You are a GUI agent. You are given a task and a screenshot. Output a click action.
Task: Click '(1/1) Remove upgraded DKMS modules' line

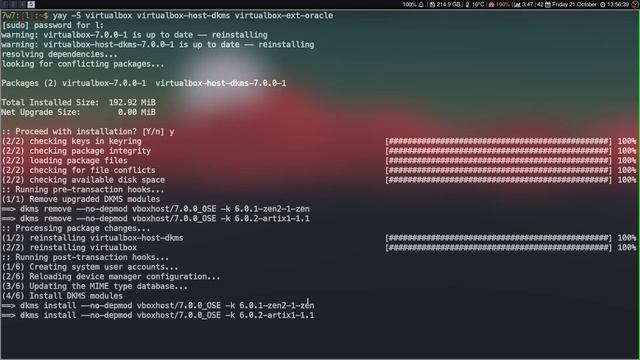(x=80, y=199)
